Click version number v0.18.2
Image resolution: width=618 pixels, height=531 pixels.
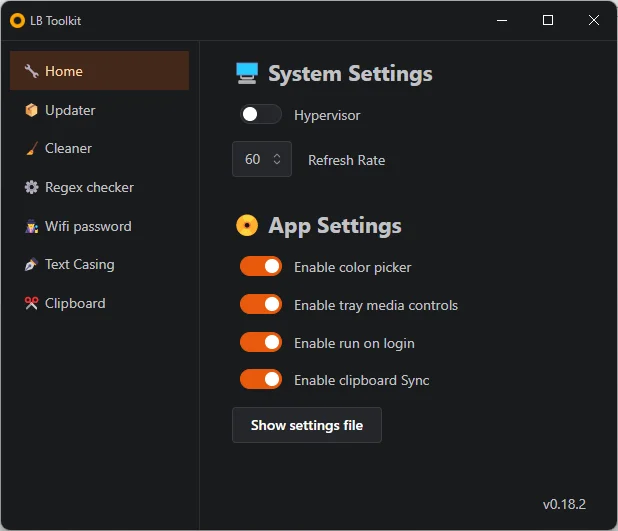[564, 504]
